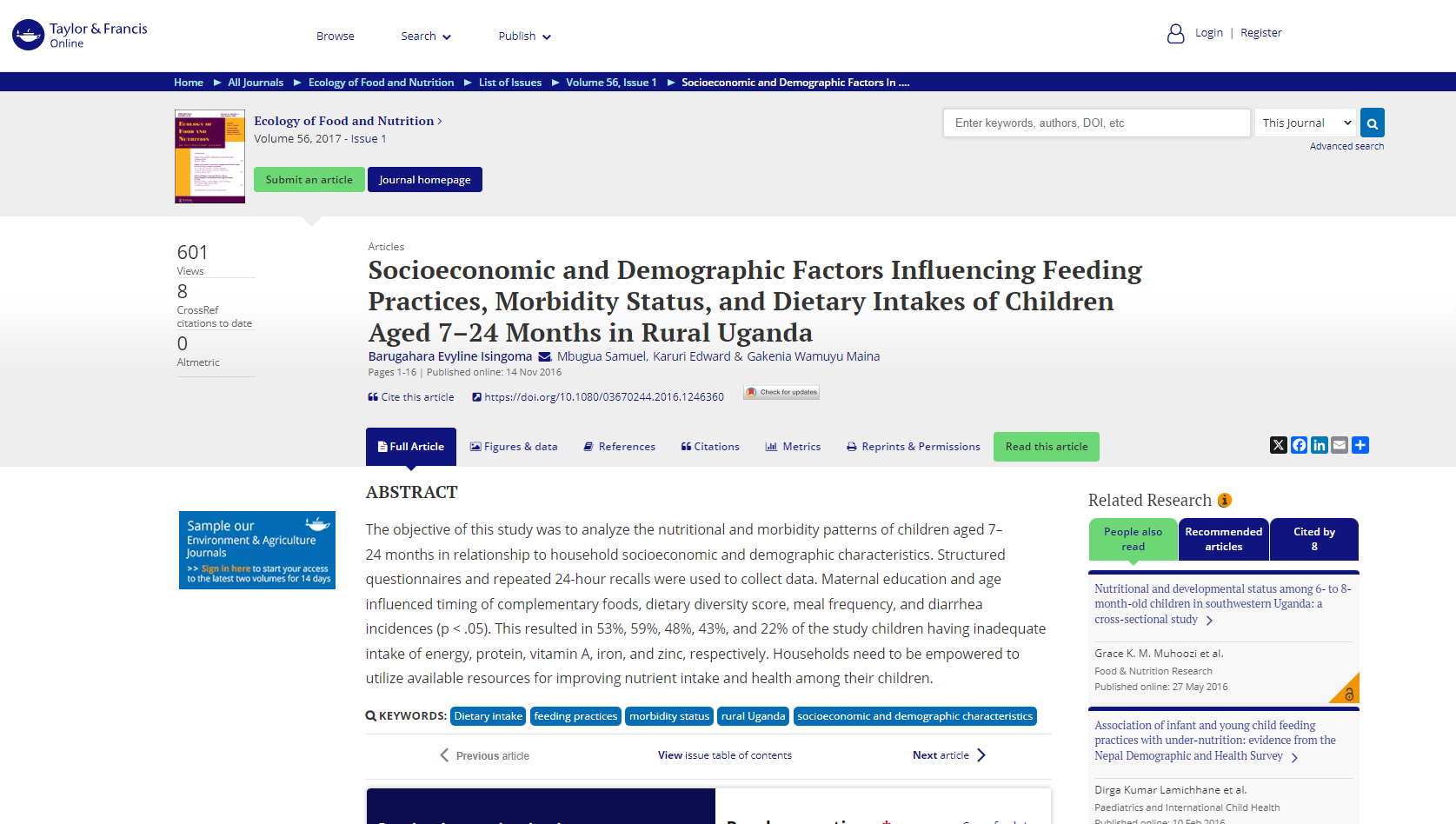
Task: Open more sharing options plus icon
Action: [1360, 445]
